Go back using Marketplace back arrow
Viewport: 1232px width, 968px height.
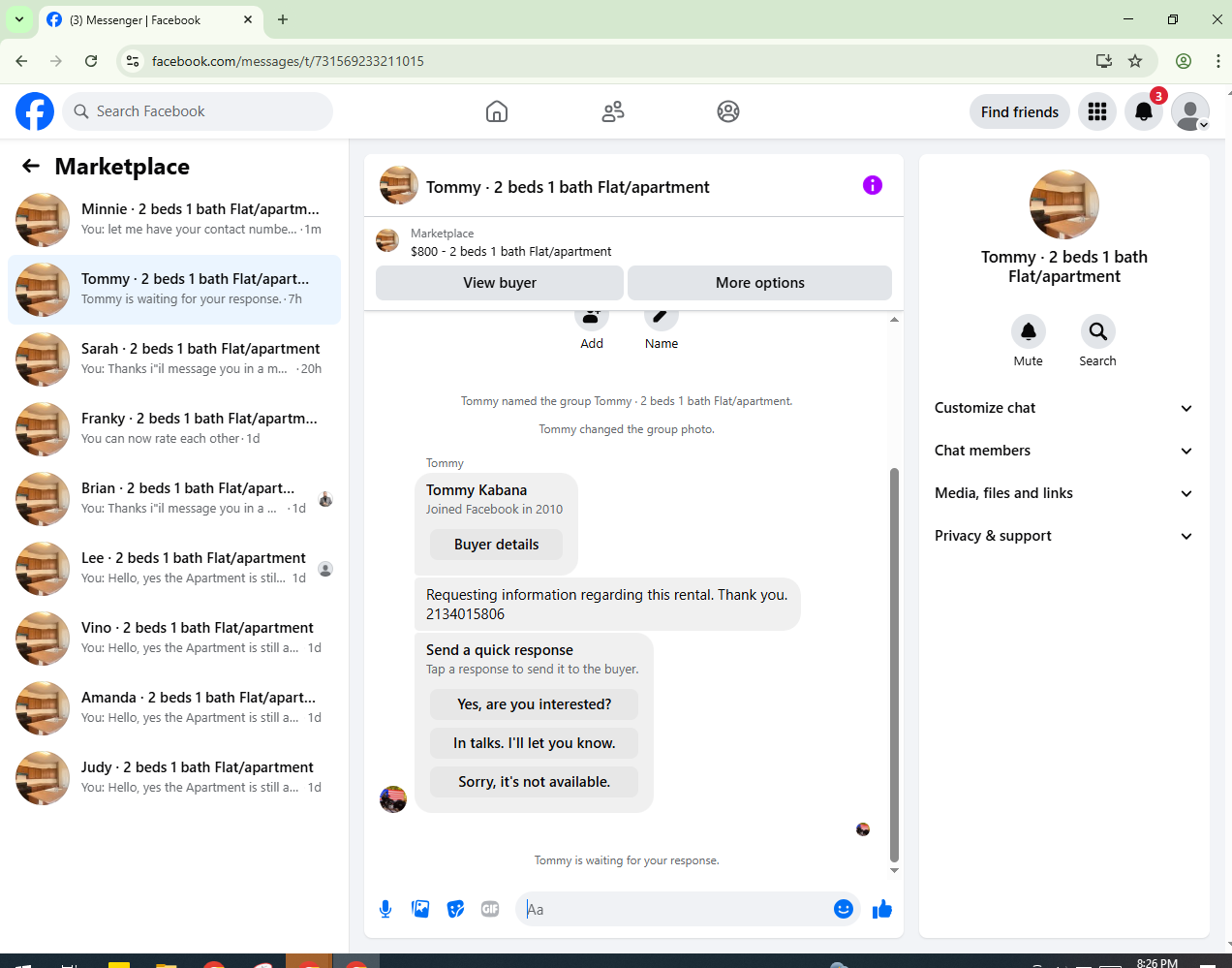[31, 166]
